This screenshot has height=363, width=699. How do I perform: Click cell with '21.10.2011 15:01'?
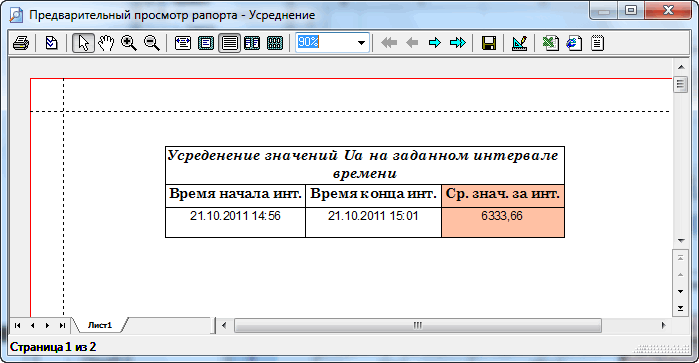point(373,222)
